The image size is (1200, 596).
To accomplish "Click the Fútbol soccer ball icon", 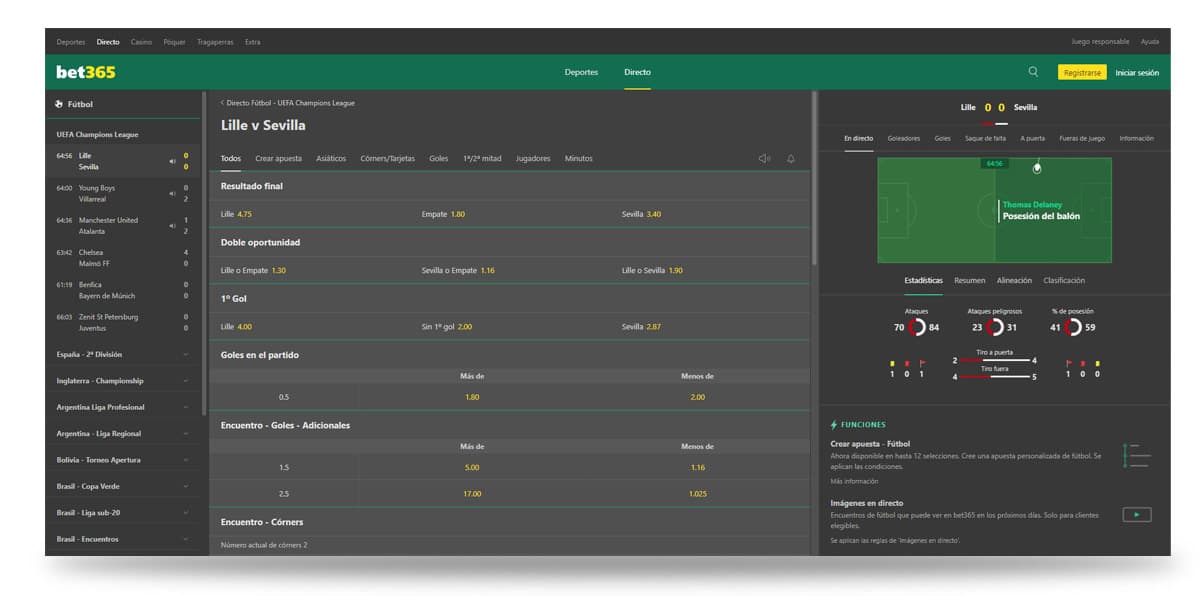I will pos(59,104).
